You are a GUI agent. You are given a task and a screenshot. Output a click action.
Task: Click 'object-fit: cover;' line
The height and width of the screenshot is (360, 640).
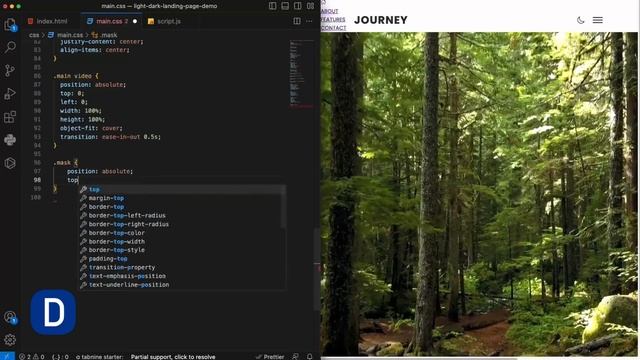[91, 128]
